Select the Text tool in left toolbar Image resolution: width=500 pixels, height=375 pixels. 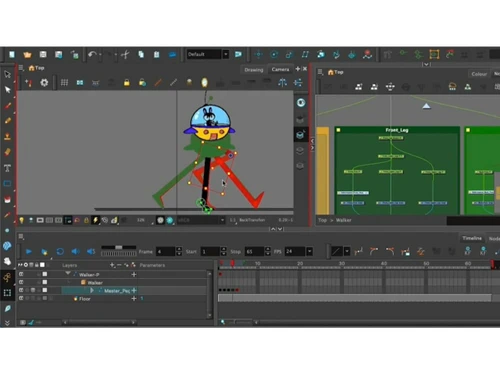pyautogui.click(x=7, y=168)
